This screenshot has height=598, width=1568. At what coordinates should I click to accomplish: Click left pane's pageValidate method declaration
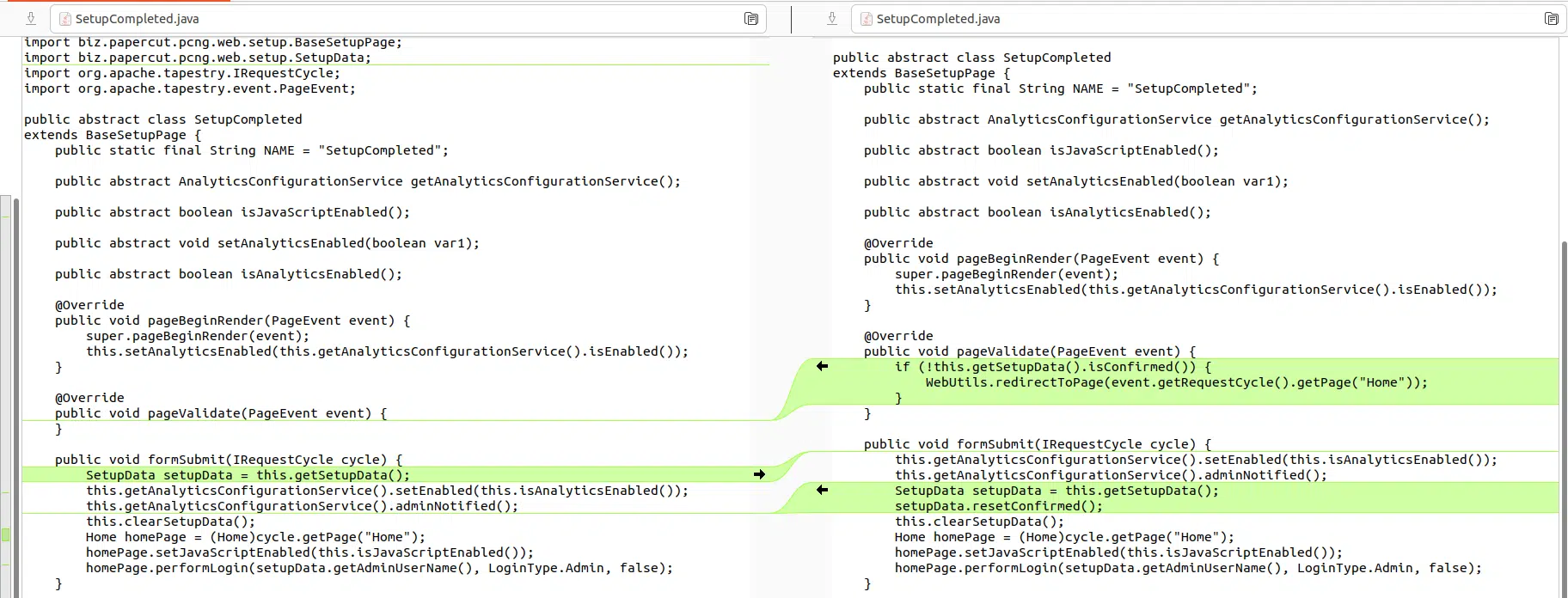221,413
